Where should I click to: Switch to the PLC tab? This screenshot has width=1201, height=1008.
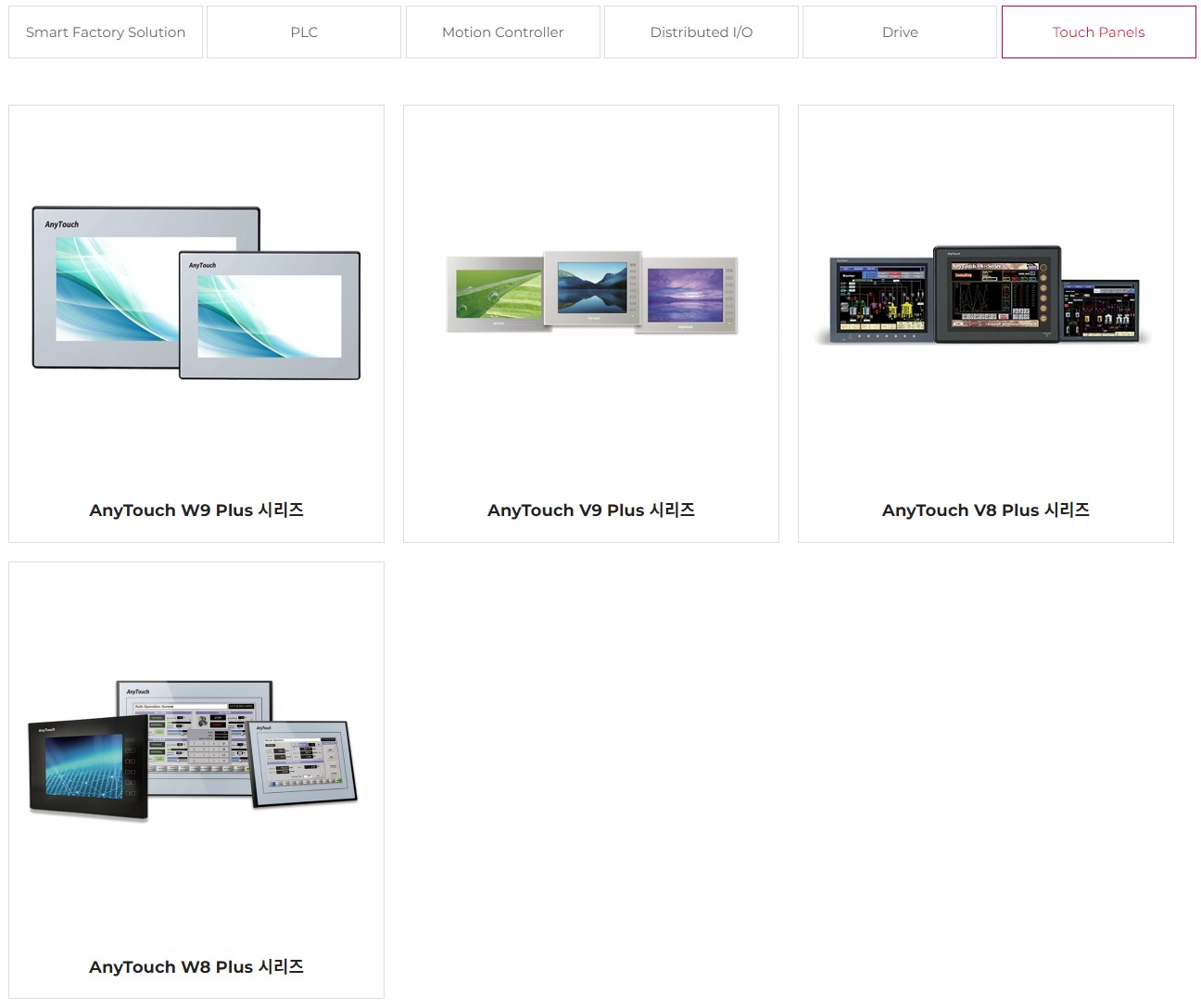click(304, 32)
